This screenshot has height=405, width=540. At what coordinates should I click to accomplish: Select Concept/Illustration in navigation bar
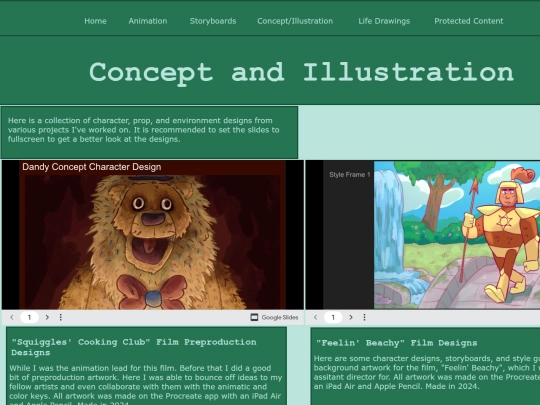(x=295, y=21)
